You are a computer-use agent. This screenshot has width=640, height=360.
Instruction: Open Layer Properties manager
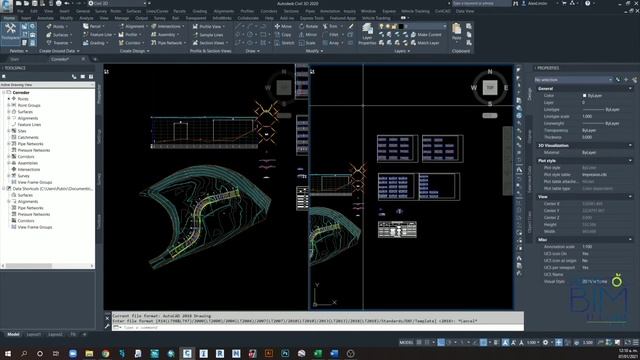click(367, 34)
